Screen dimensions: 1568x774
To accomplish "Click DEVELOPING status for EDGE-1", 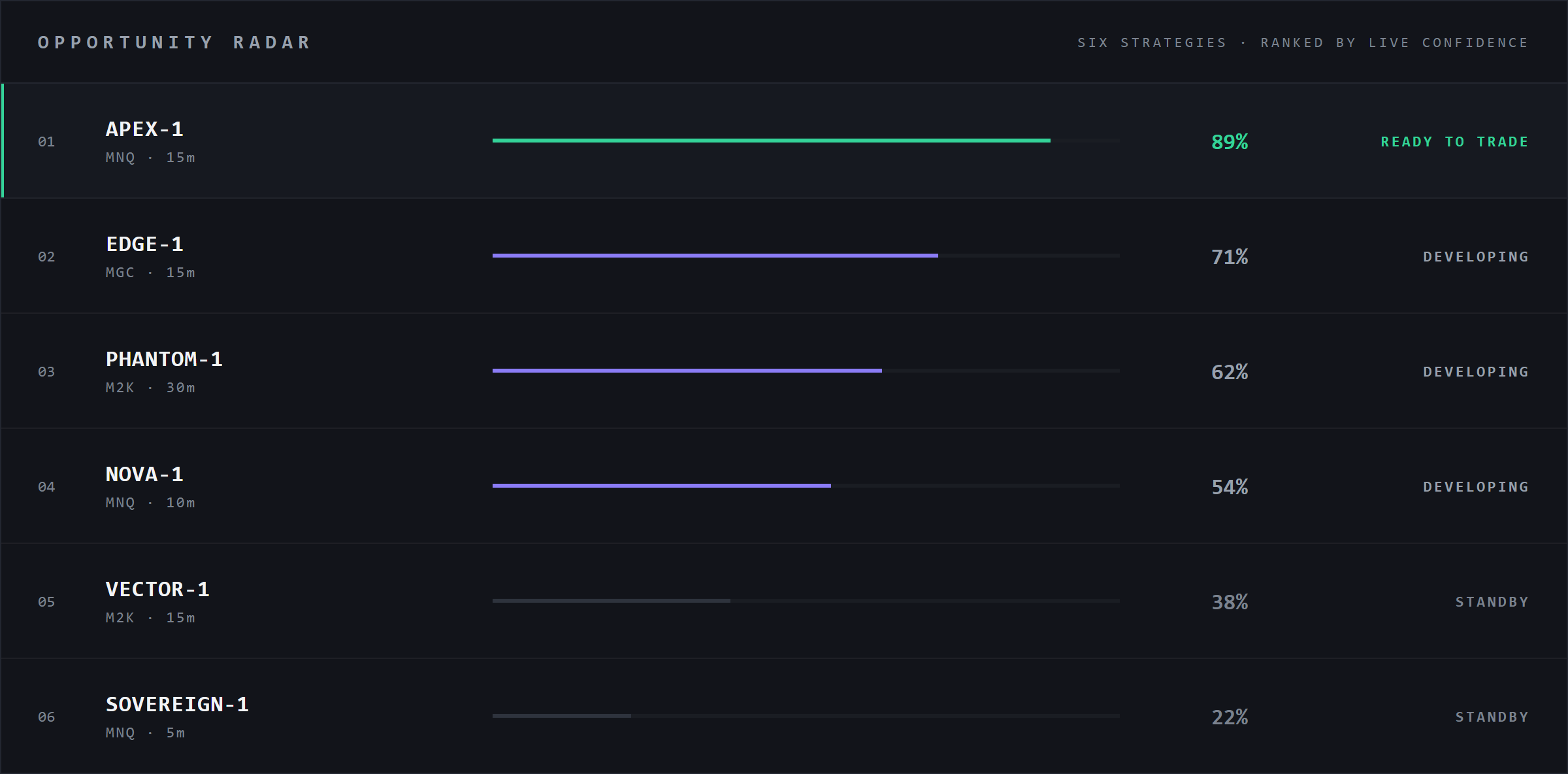I will point(1476,257).
